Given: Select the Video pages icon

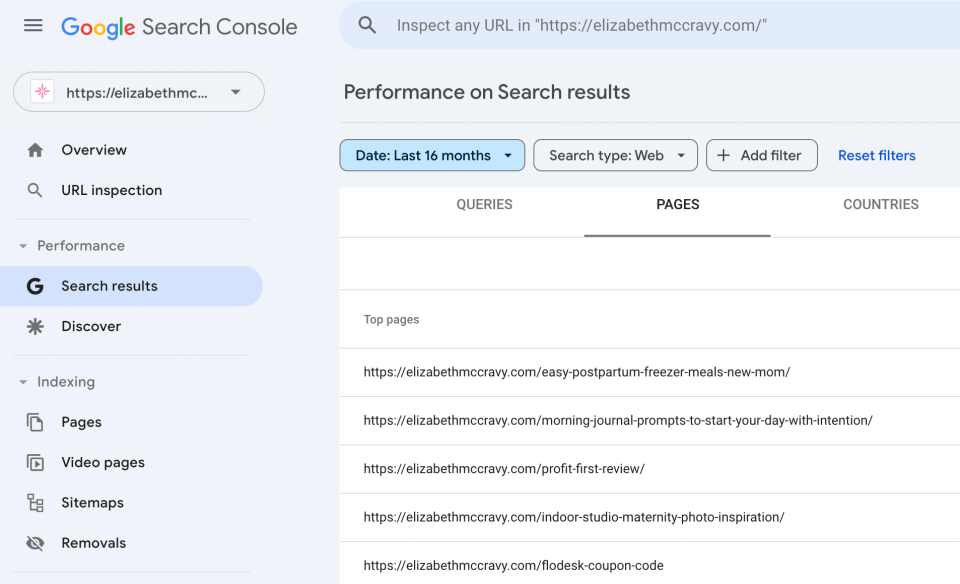Looking at the screenshot, I should pos(36,462).
